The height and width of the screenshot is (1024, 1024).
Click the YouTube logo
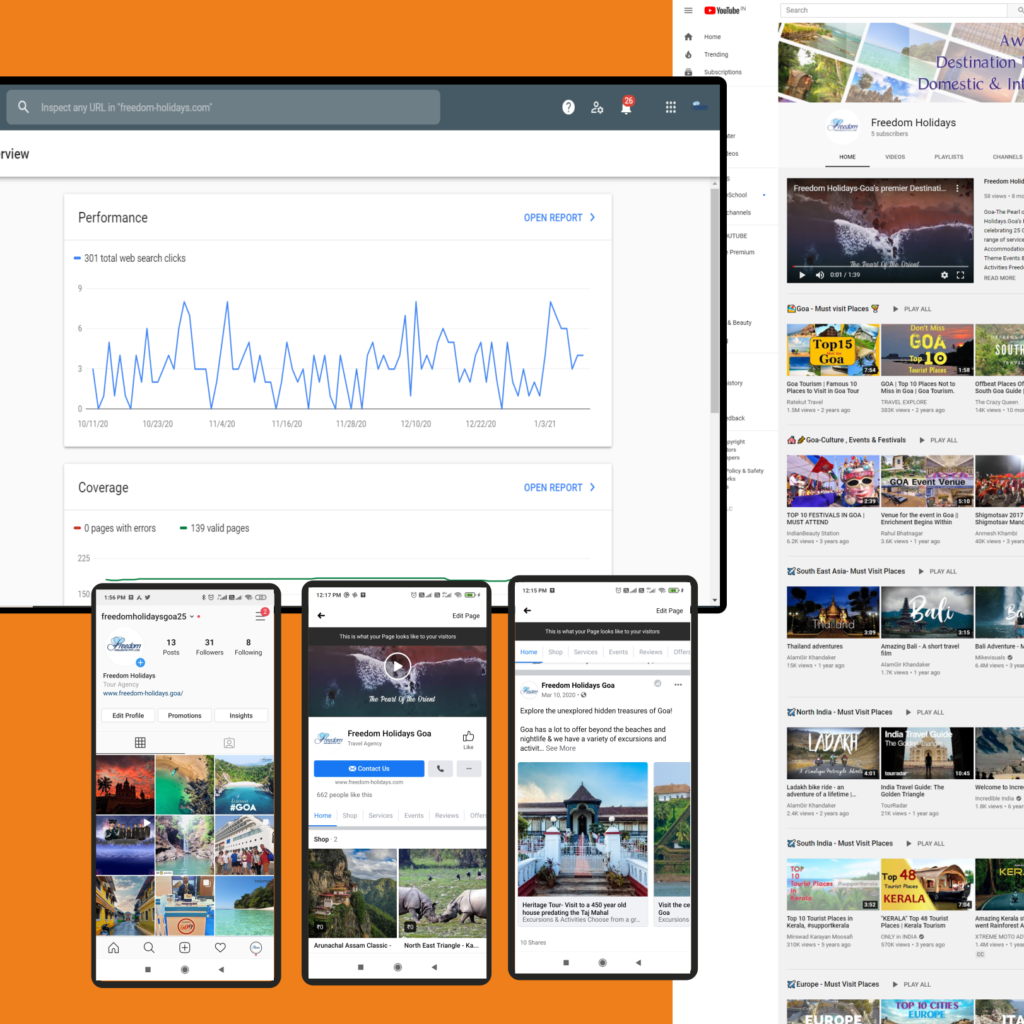point(724,10)
